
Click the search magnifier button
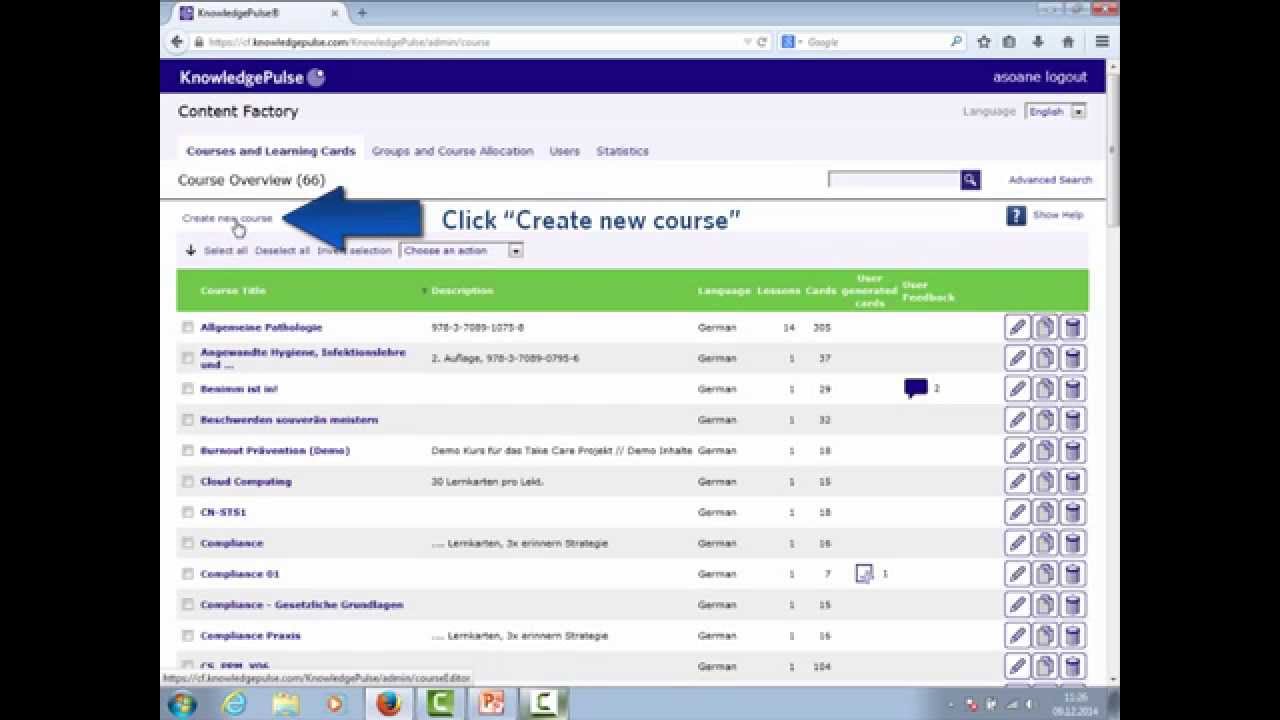[970, 180]
